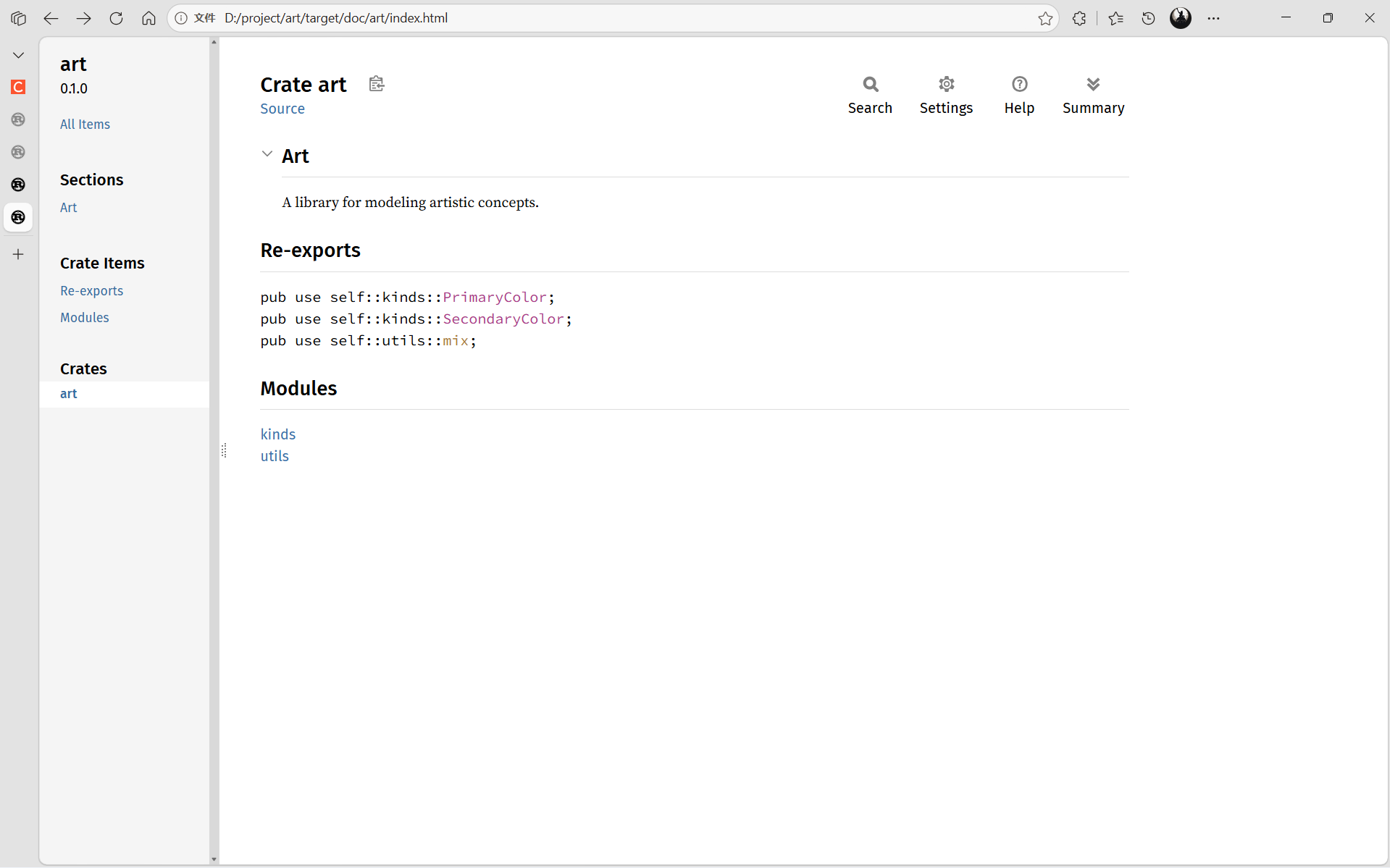
Task: Select the art crate under Crates
Action: [x=125, y=394]
